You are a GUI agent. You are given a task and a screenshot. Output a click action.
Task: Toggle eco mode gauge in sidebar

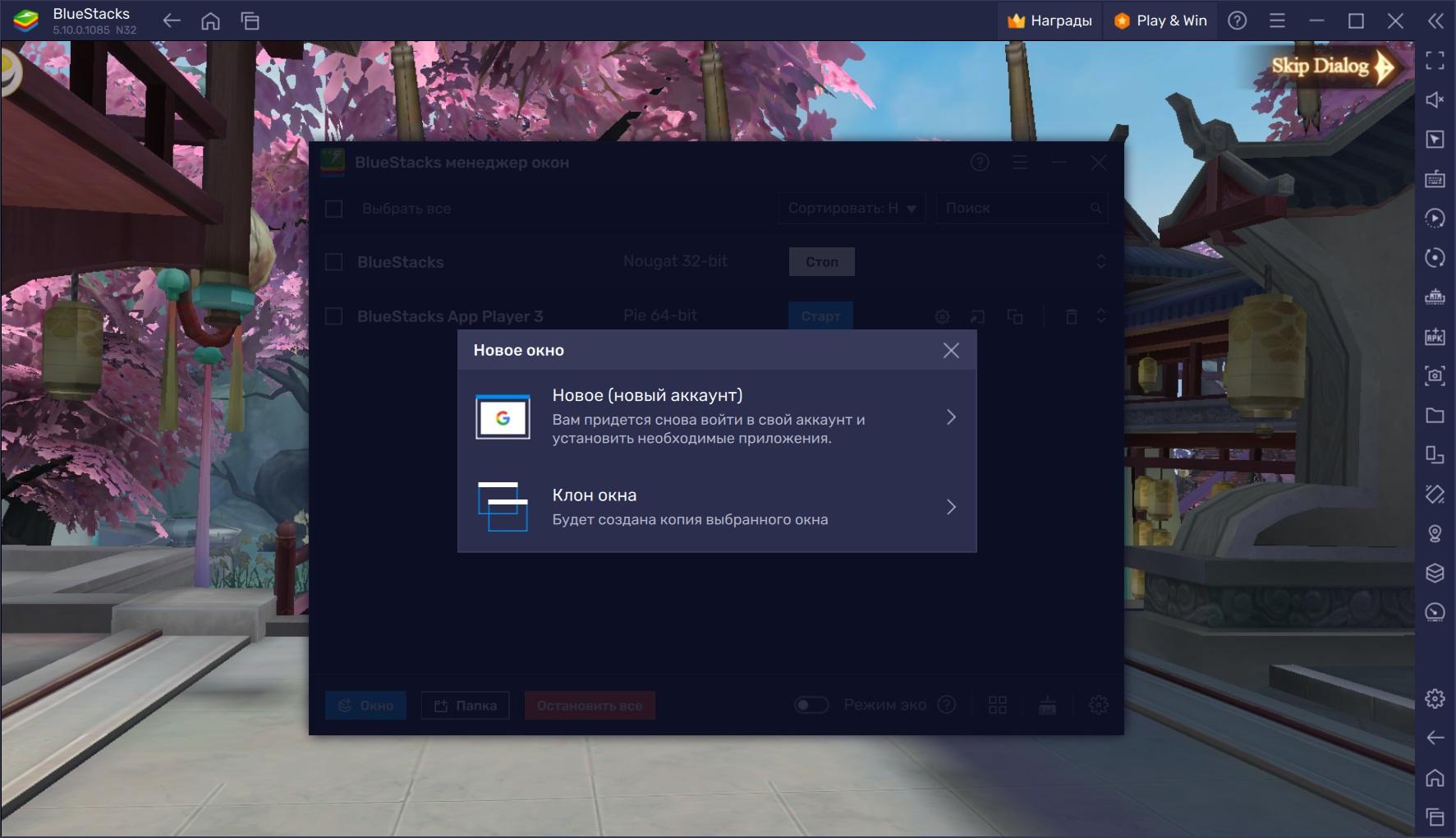1435,612
